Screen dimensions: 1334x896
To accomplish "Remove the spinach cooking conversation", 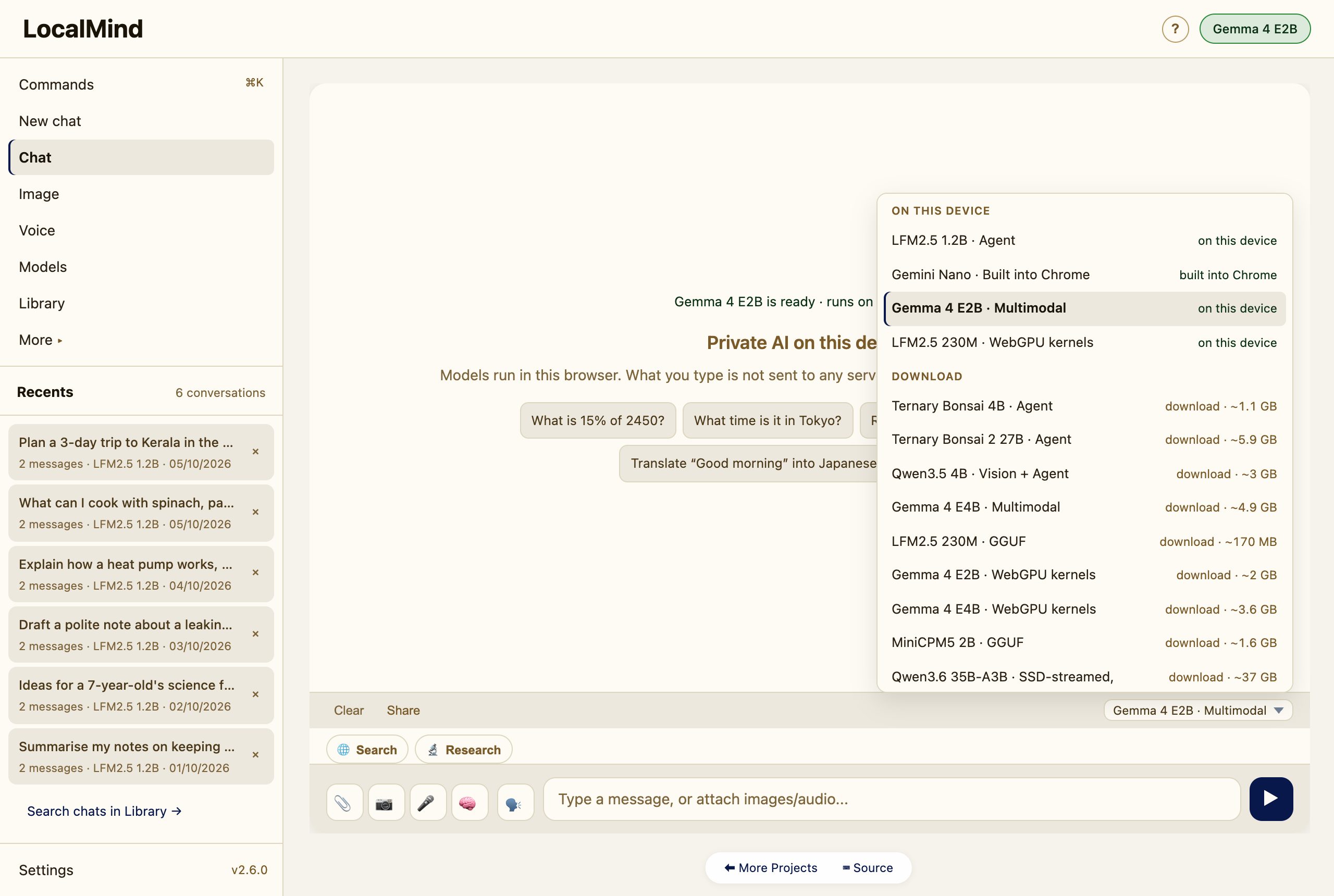I will click(x=255, y=512).
